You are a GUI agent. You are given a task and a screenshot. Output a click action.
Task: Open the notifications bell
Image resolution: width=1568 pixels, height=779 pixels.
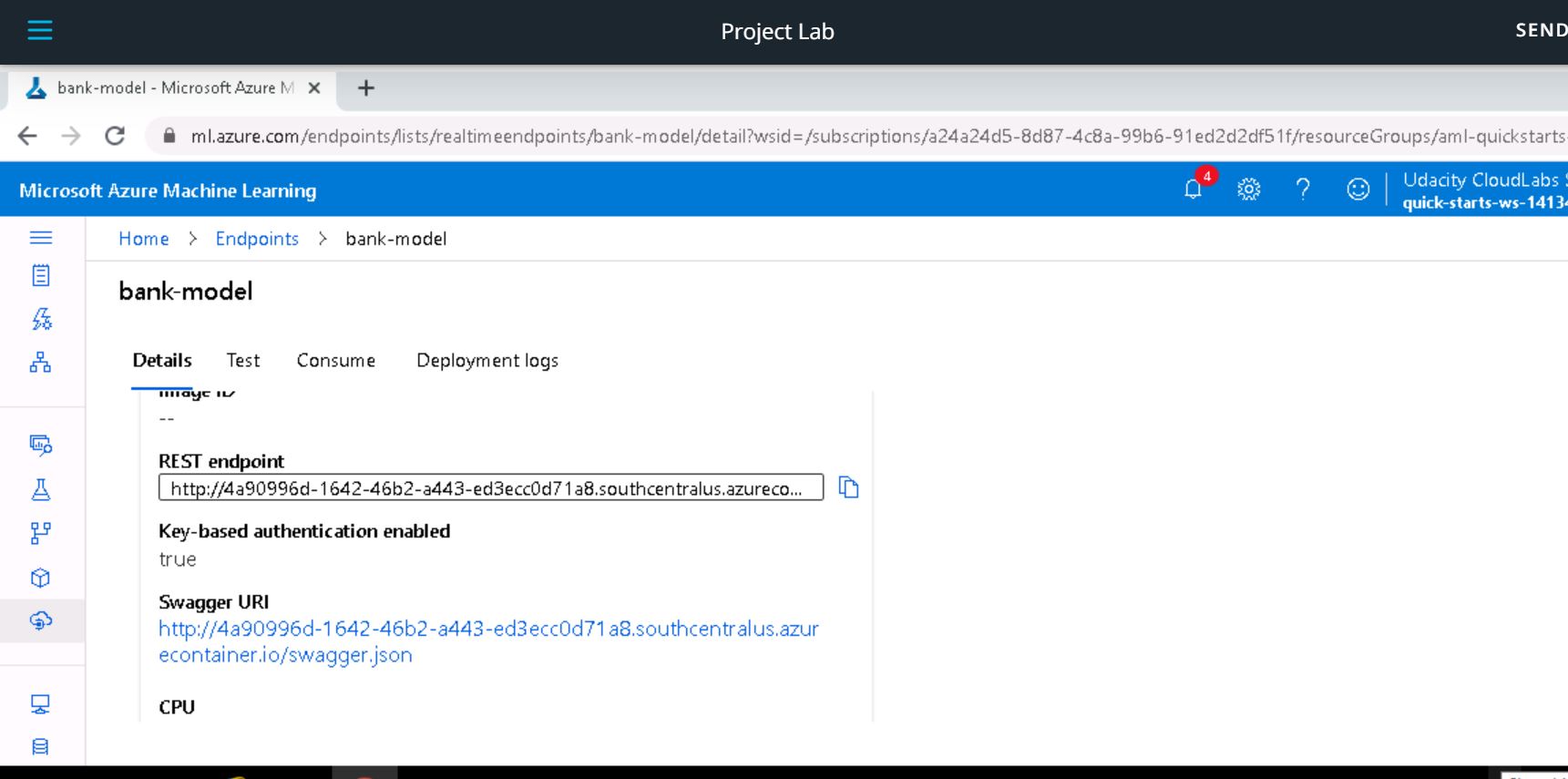[x=1193, y=189]
